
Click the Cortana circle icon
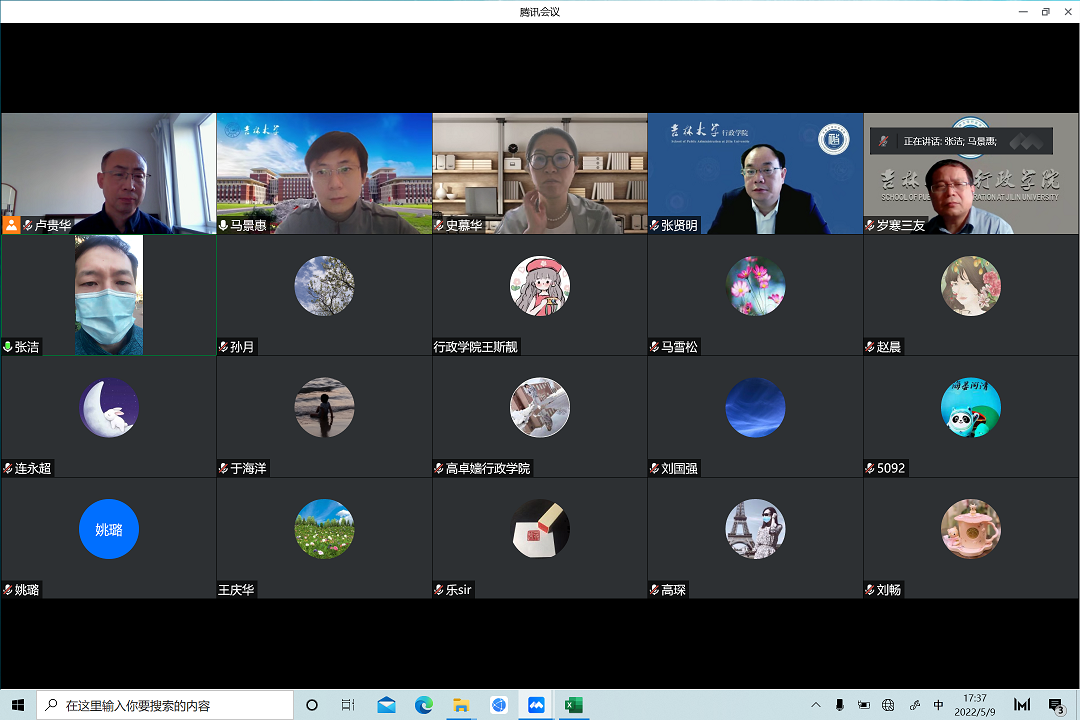tap(311, 705)
